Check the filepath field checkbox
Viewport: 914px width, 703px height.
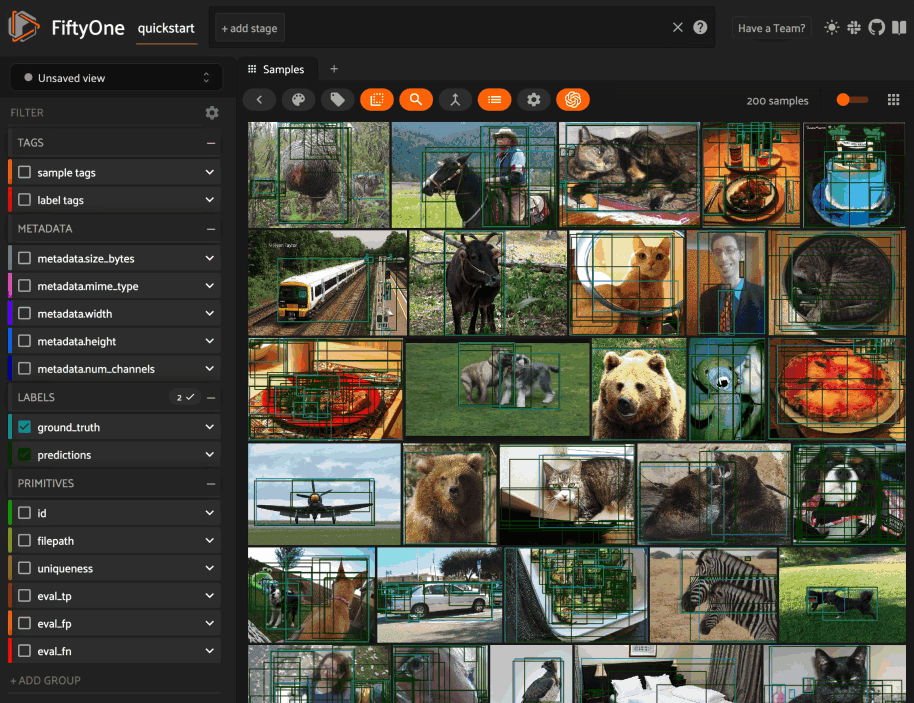(x=24, y=541)
